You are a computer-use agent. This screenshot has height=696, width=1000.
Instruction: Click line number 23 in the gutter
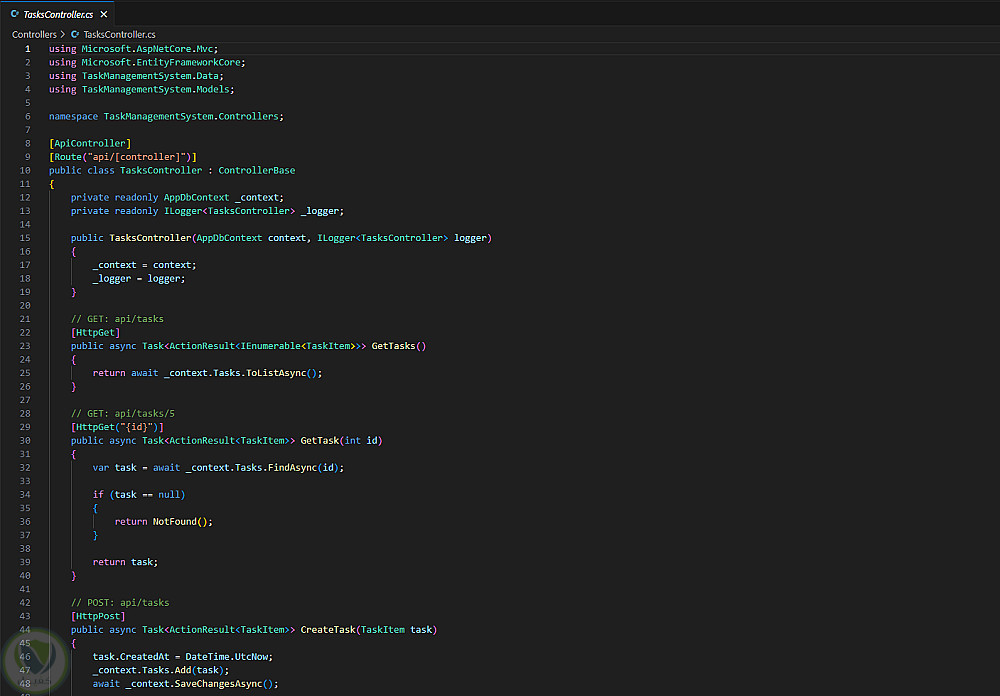tap(25, 346)
